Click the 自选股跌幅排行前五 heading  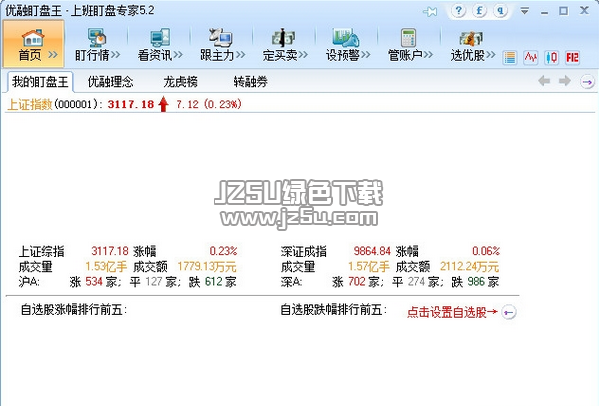pyautogui.click(x=333, y=309)
